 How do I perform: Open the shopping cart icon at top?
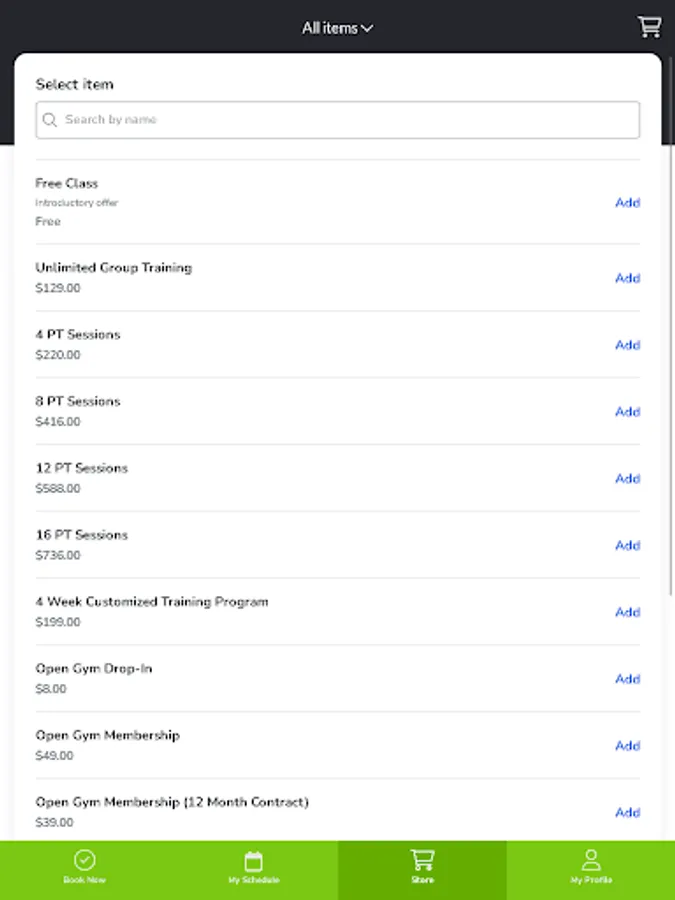tap(649, 27)
